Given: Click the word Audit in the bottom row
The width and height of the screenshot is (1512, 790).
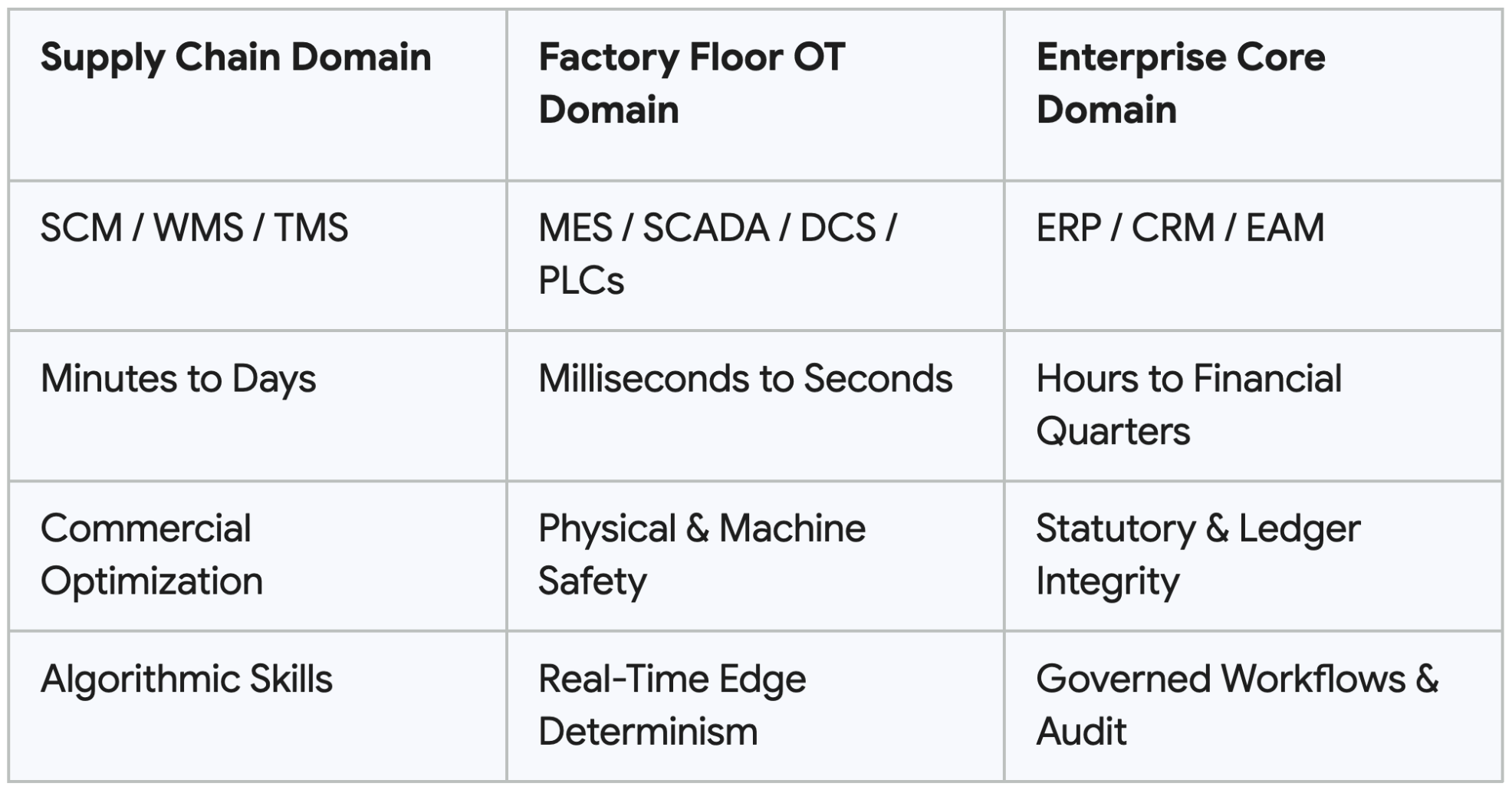Looking at the screenshot, I should (x=1081, y=732).
